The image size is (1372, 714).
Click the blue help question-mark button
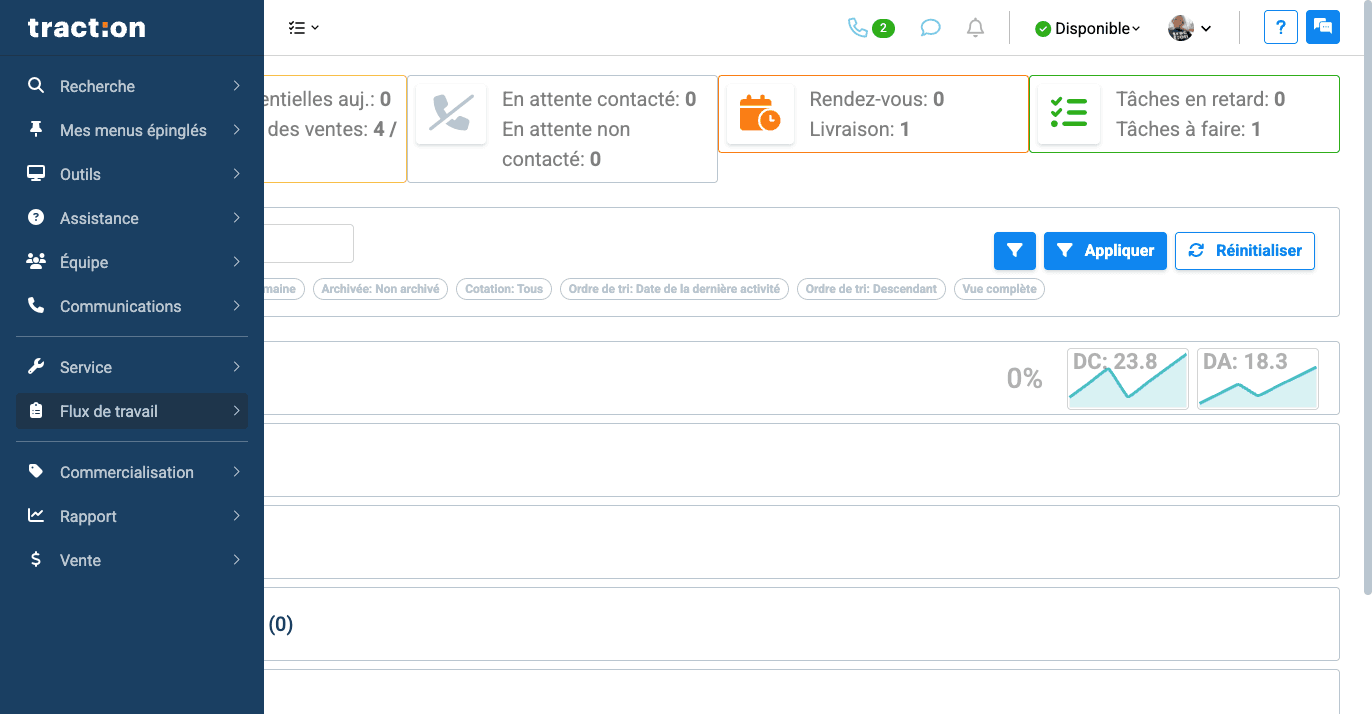tap(1280, 28)
